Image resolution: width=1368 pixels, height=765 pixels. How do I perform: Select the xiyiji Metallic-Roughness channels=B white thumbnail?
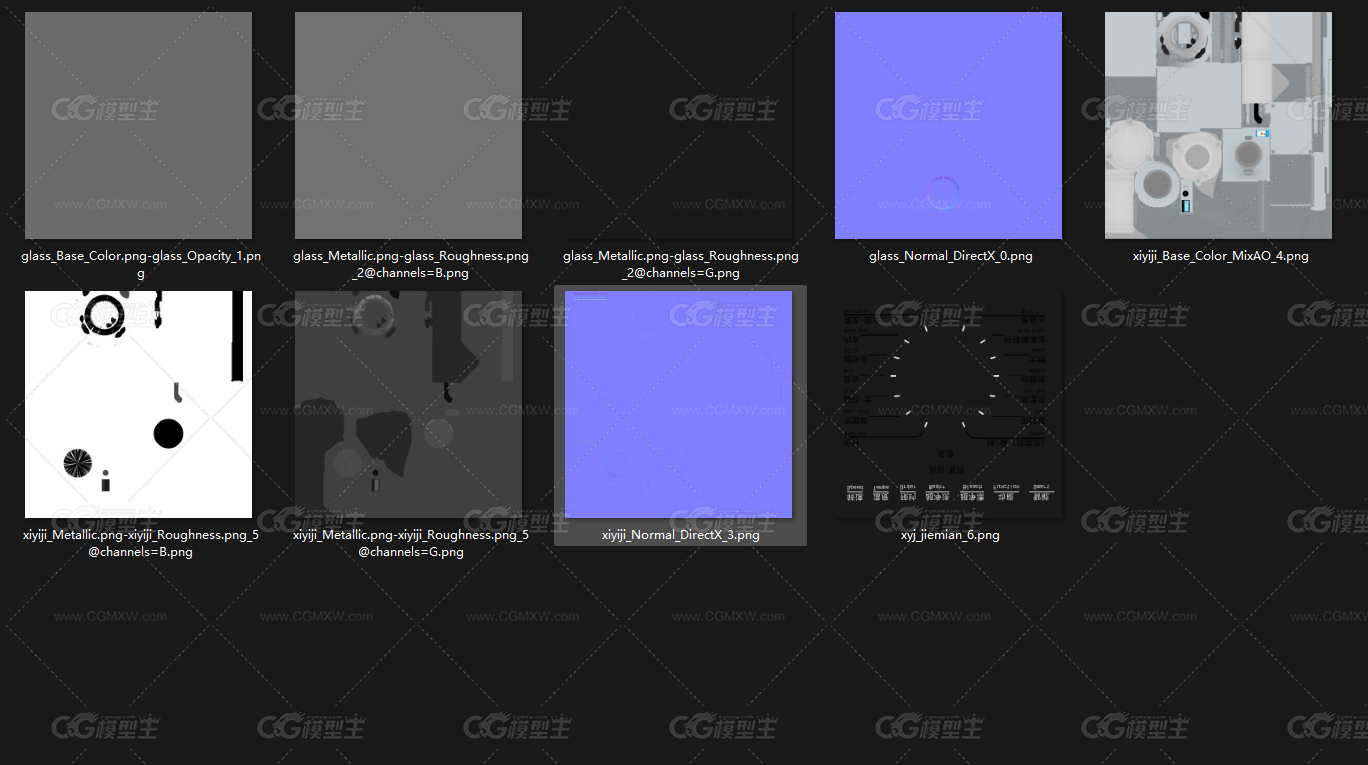point(138,404)
